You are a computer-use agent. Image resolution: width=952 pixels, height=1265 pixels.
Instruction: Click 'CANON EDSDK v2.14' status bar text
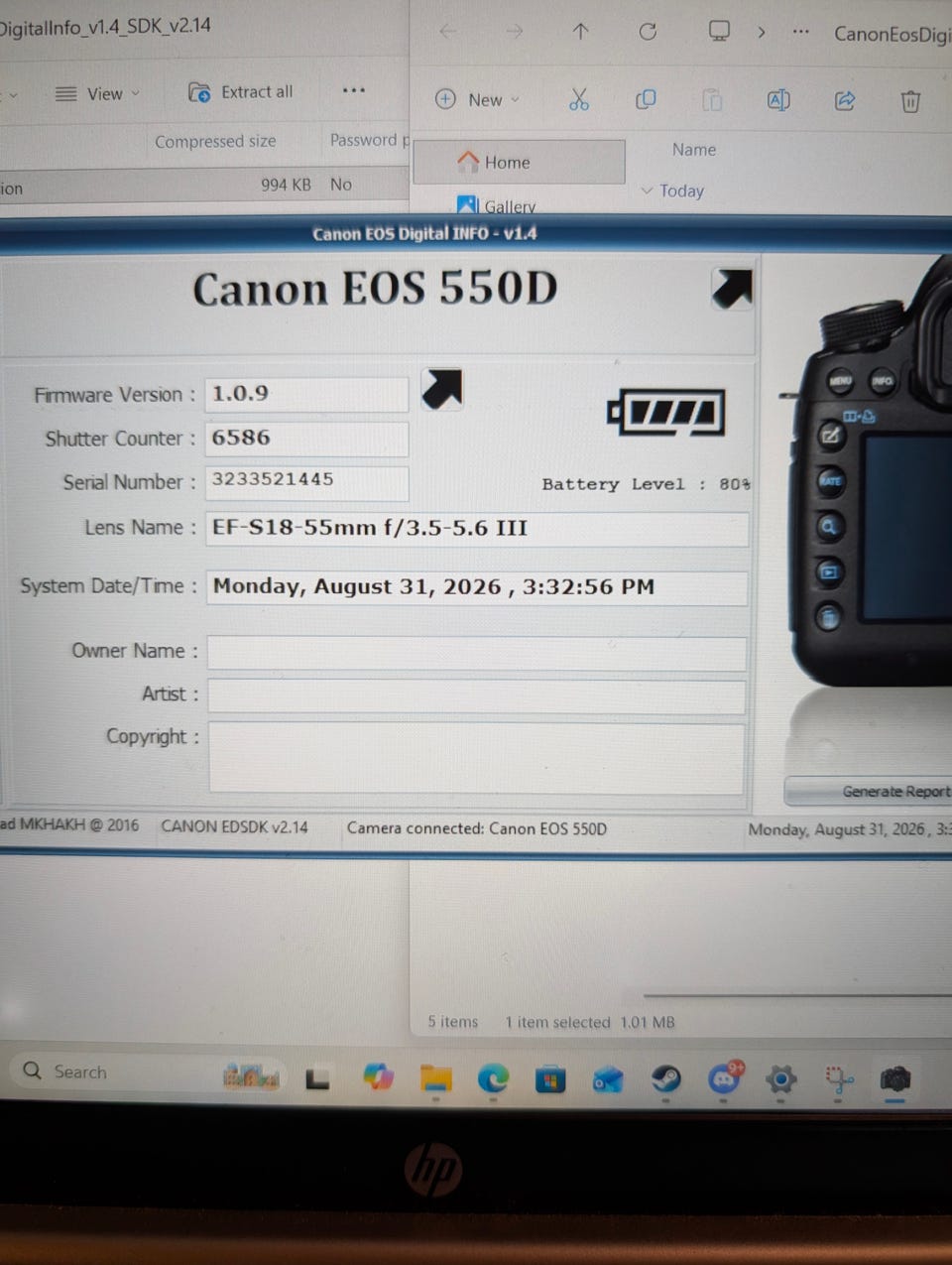[234, 826]
